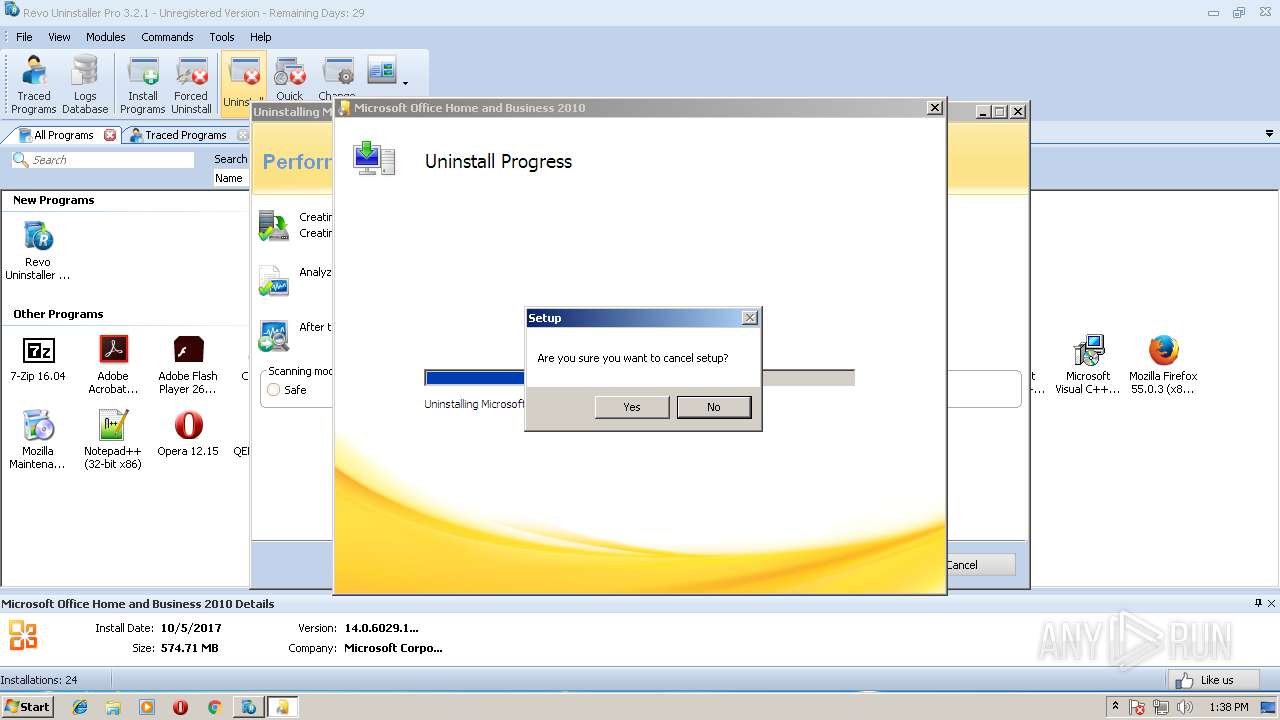Select the Opera 12.15 program

(x=188, y=434)
